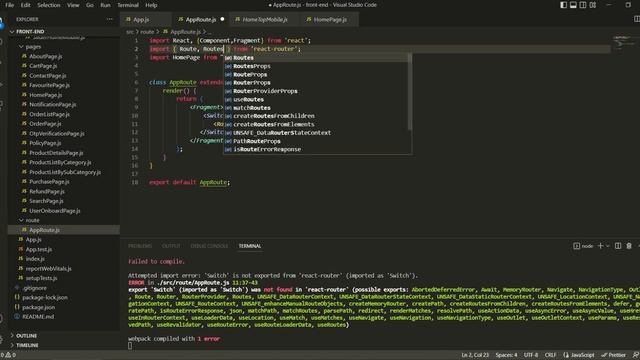Collapse the pages folder
The image size is (640, 360).
click(33, 47)
